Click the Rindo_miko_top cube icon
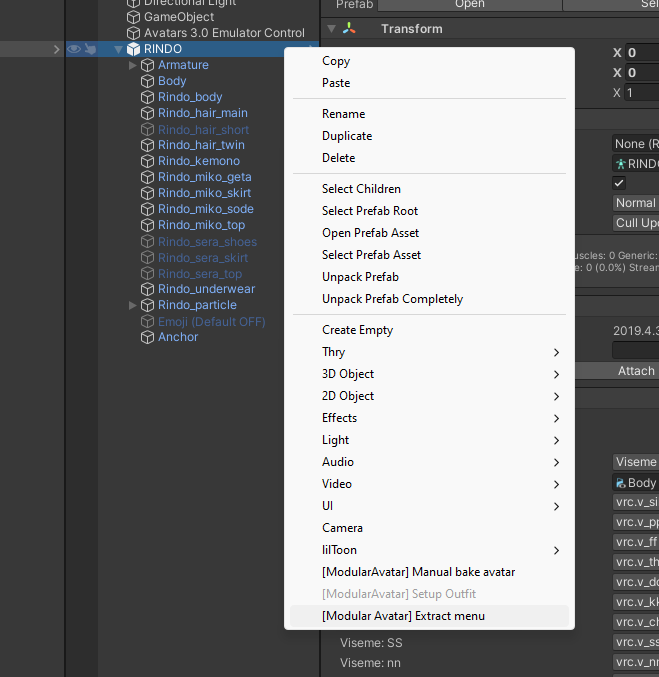This screenshot has height=677, width=659. click(147, 225)
